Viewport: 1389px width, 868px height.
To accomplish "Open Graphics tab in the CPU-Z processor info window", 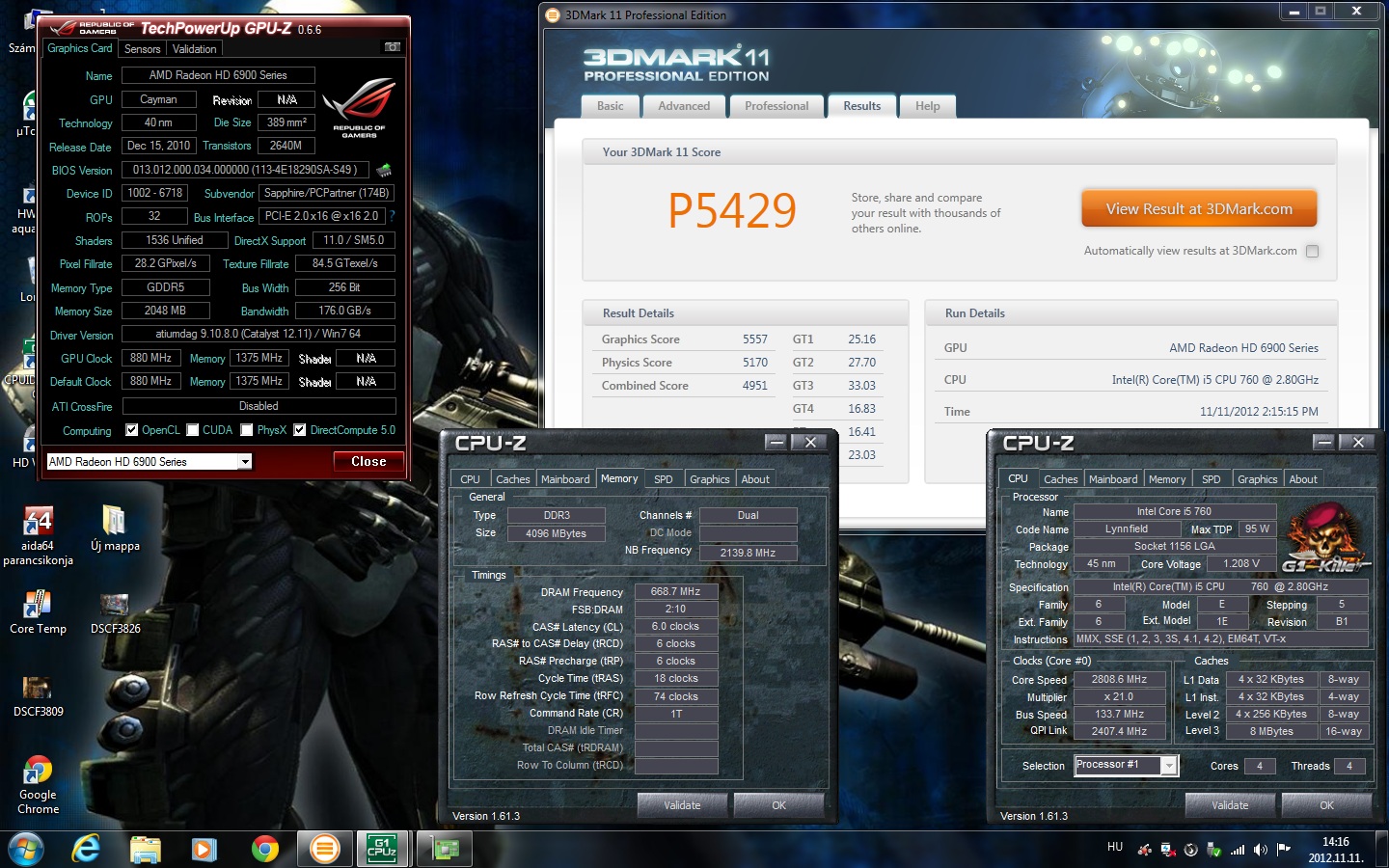I will click(x=1257, y=479).
